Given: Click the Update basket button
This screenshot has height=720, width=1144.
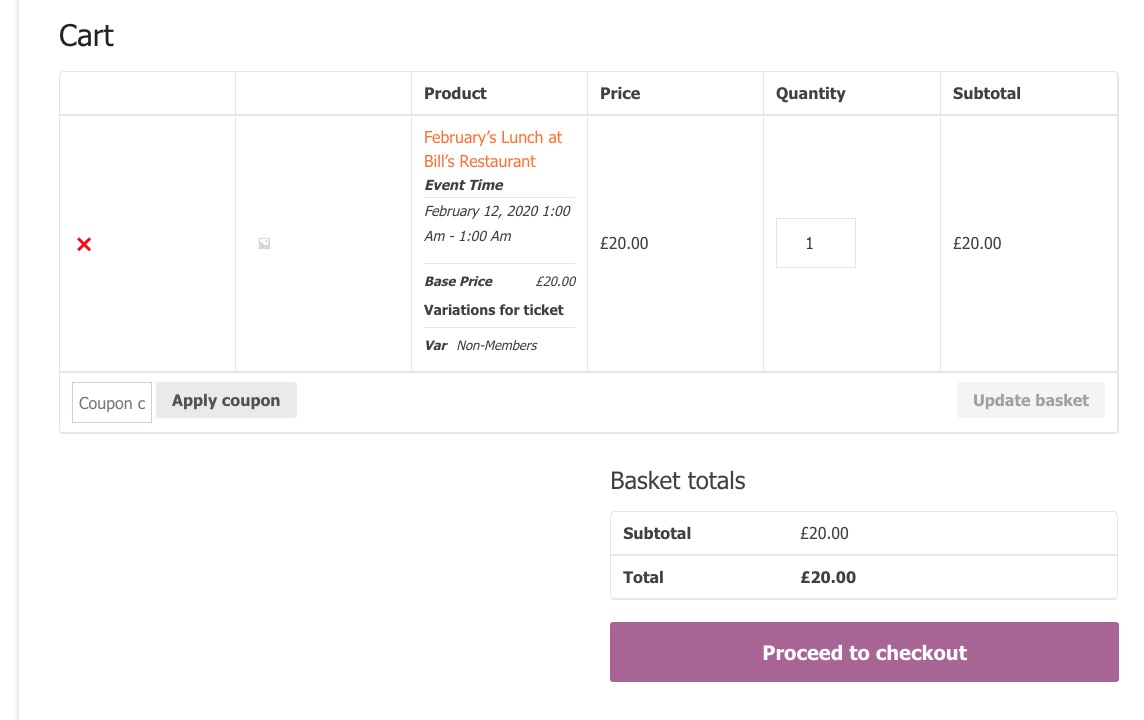Looking at the screenshot, I should pyautogui.click(x=1030, y=400).
